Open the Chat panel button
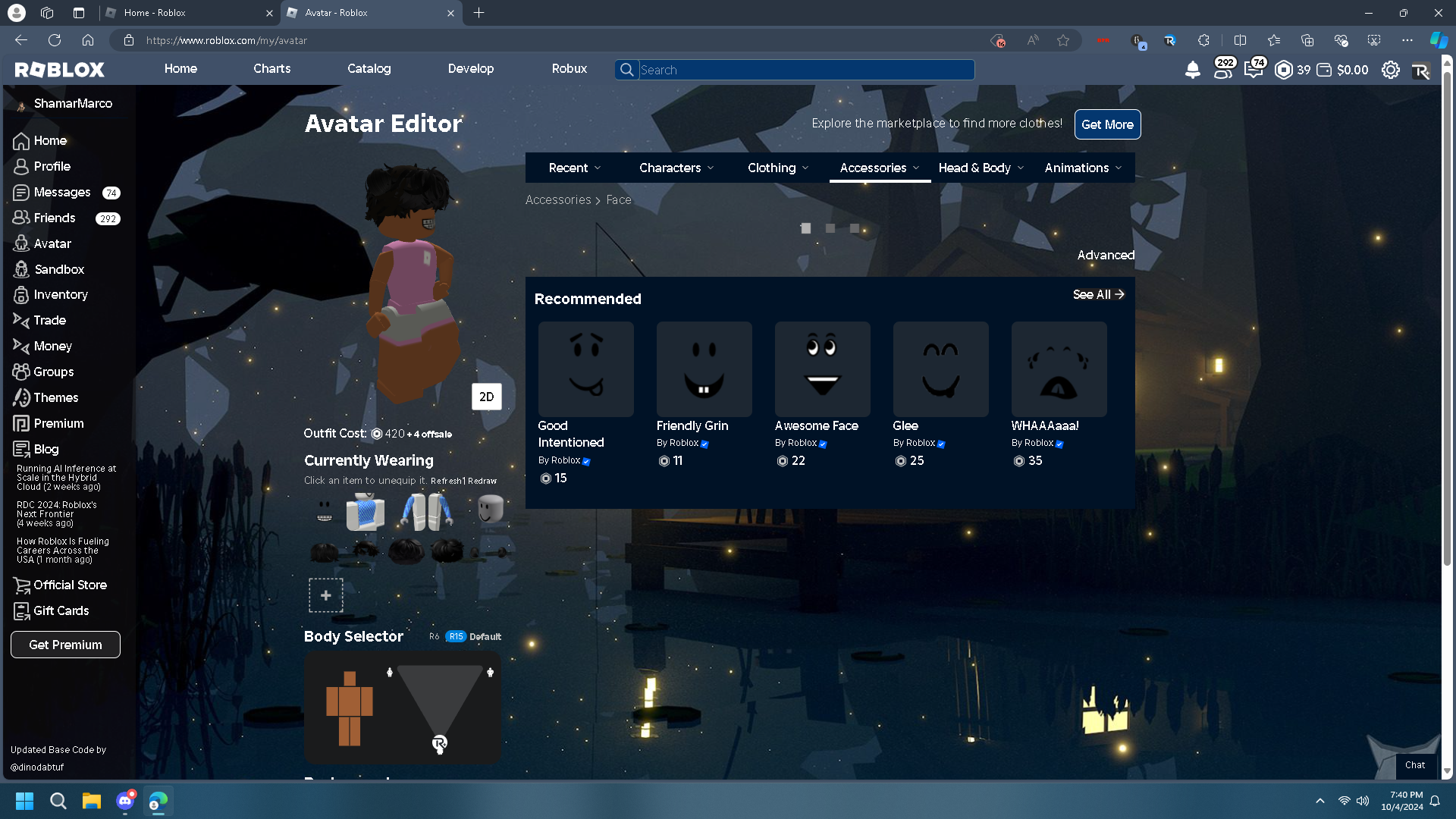The image size is (1456, 819). (1414, 765)
